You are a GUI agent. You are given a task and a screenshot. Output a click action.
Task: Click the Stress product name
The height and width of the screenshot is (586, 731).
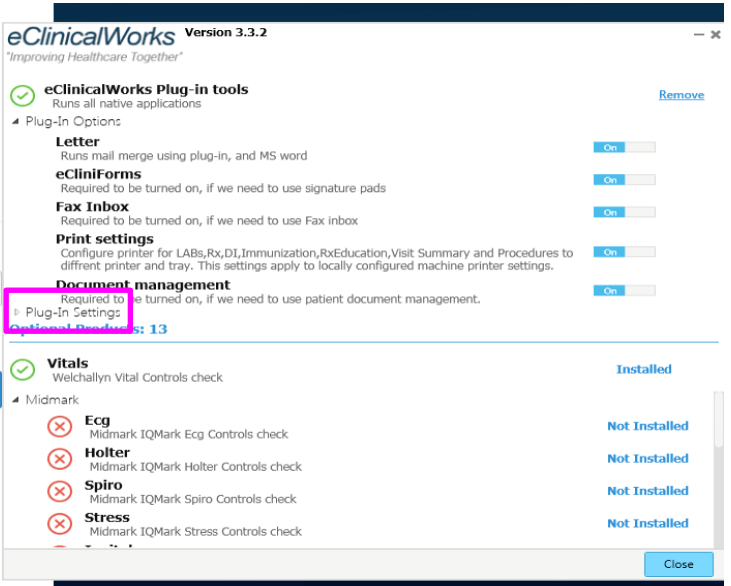[x=107, y=517]
